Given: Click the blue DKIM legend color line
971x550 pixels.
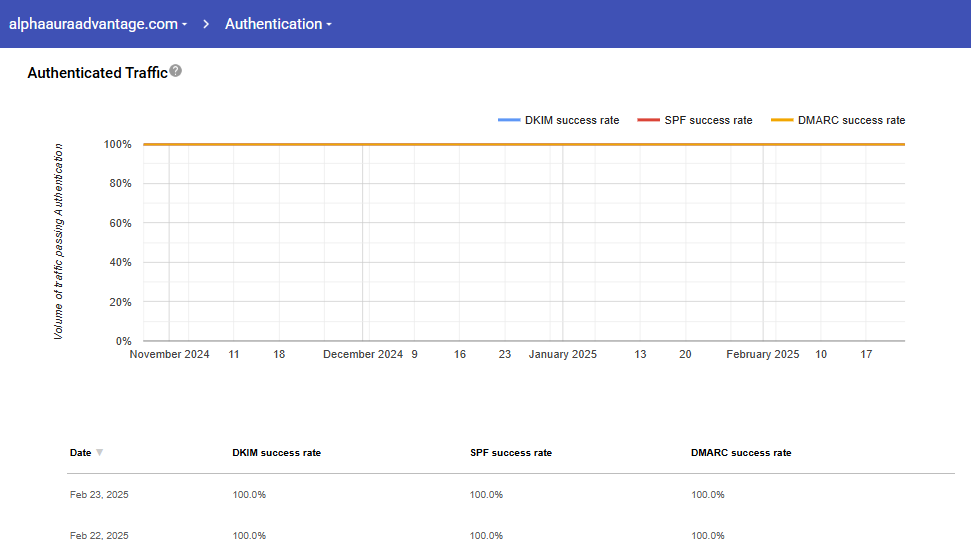Looking at the screenshot, I should click(508, 120).
